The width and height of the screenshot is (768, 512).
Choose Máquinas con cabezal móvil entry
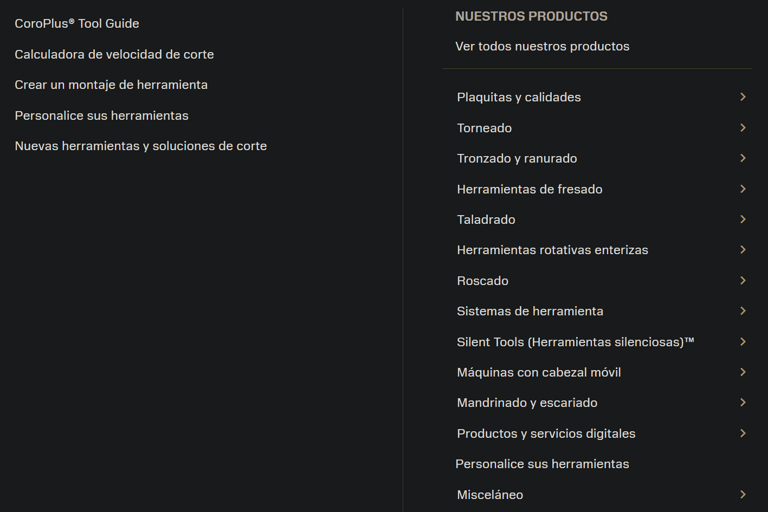click(x=539, y=372)
